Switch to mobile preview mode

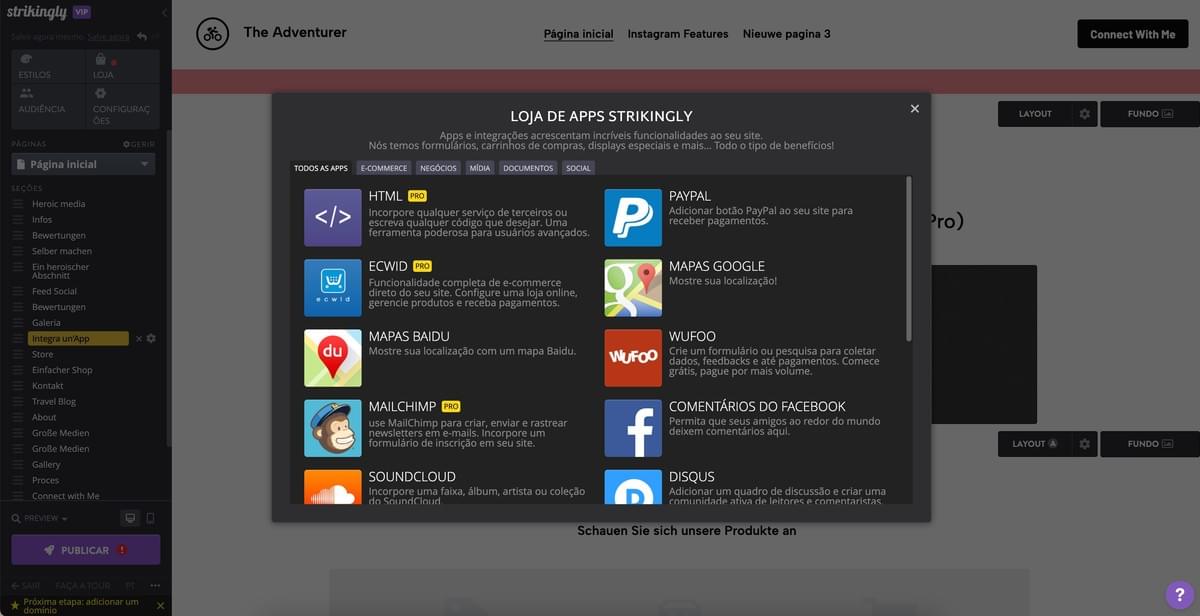pyautogui.click(x=150, y=518)
